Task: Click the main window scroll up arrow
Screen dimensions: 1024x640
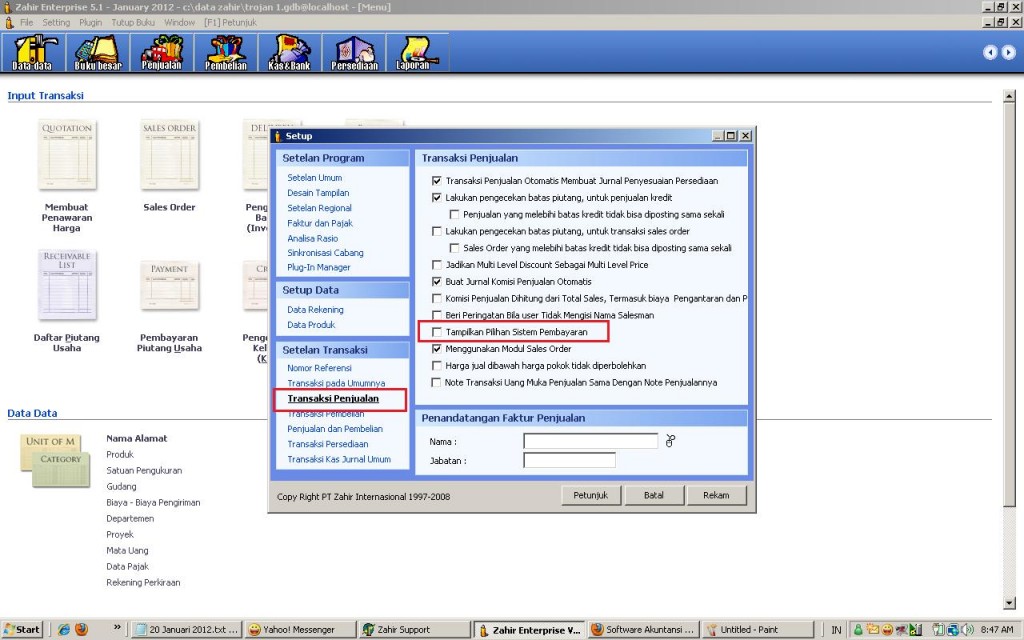Action: pyautogui.click(x=1010, y=96)
